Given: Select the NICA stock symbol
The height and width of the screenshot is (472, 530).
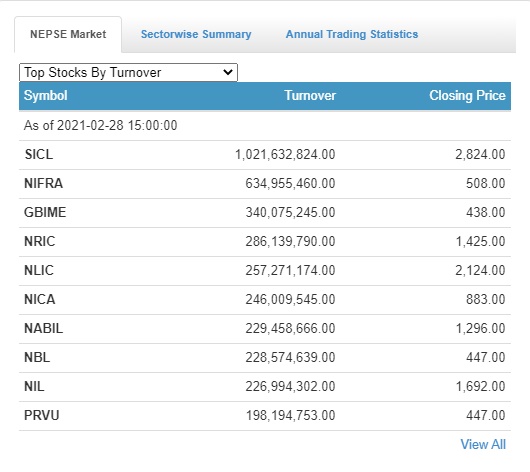Looking at the screenshot, I should (40, 300).
